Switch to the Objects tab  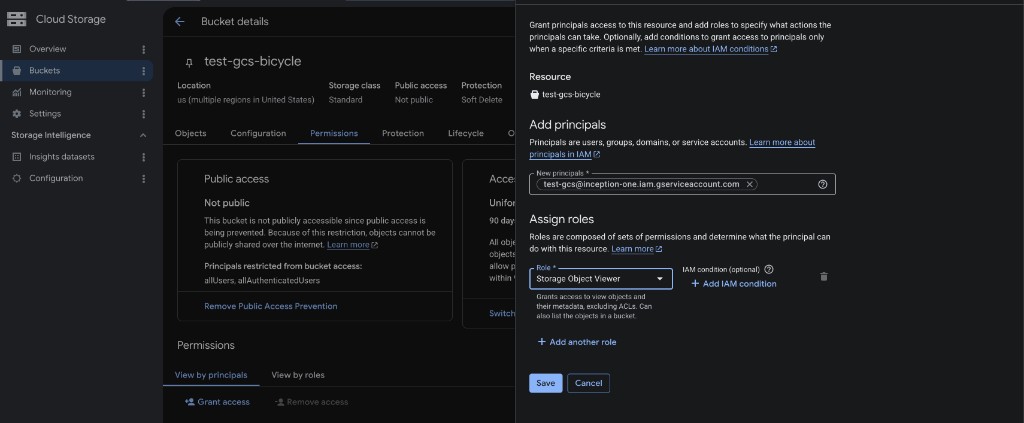[191, 133]
